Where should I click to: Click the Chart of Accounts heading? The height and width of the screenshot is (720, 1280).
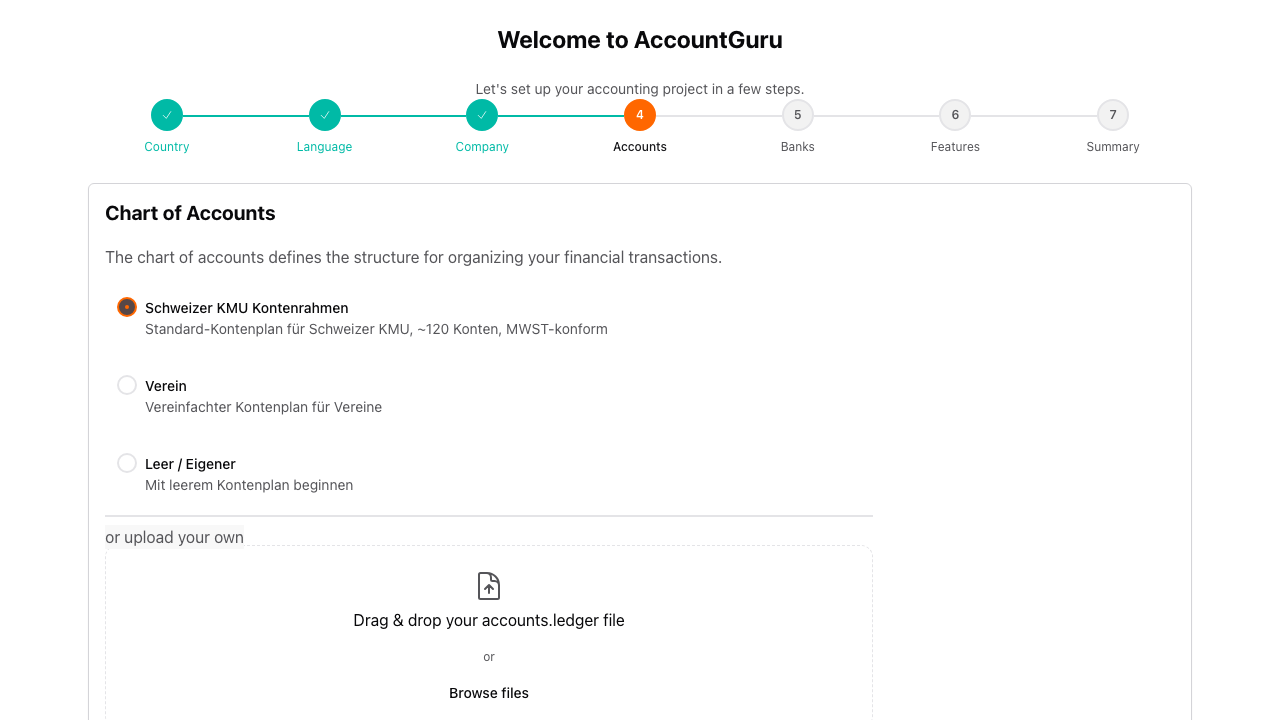(x=190, y=213)
